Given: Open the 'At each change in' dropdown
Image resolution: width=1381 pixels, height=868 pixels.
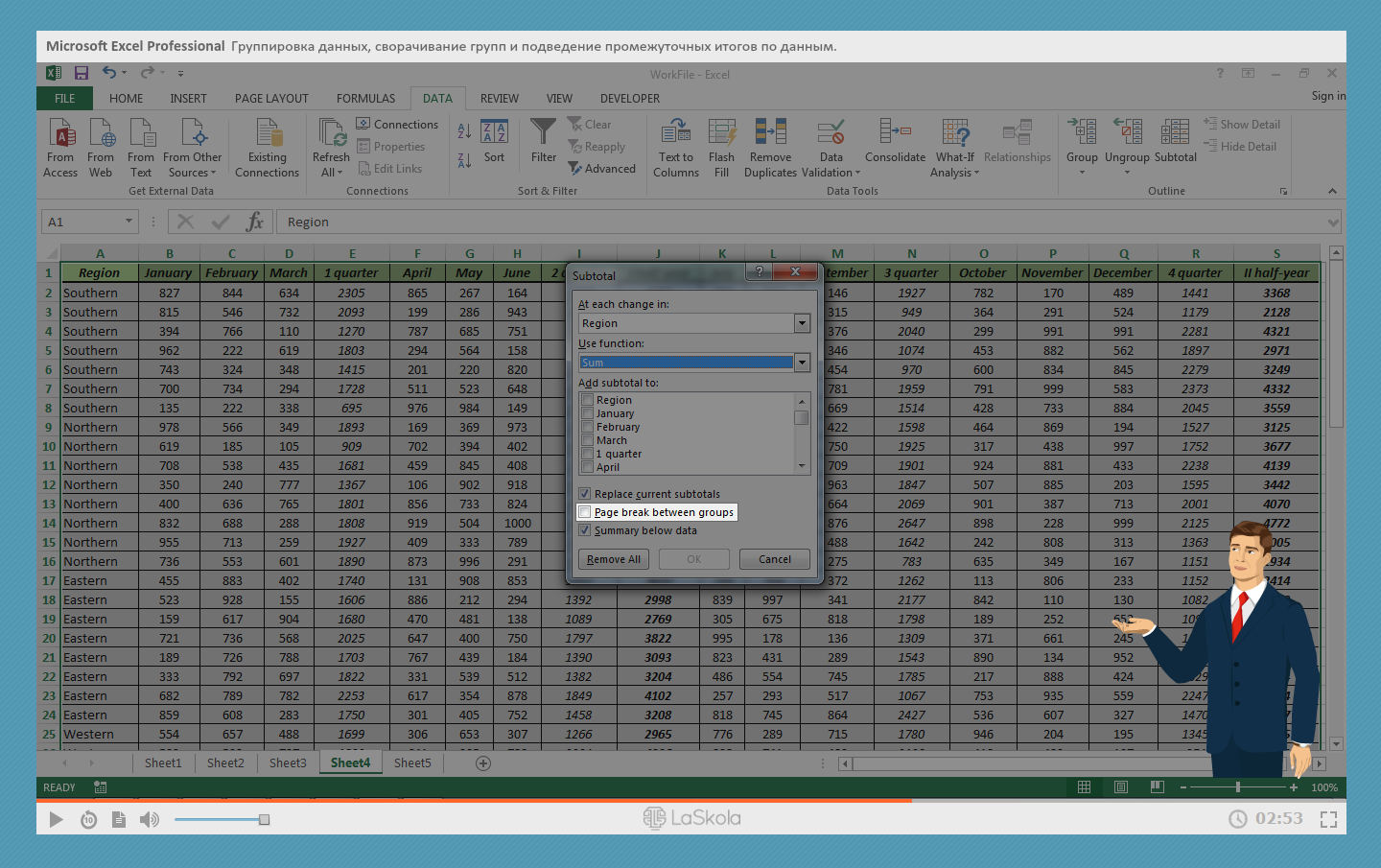Looking at the screenshot, I should coord(802,323).
